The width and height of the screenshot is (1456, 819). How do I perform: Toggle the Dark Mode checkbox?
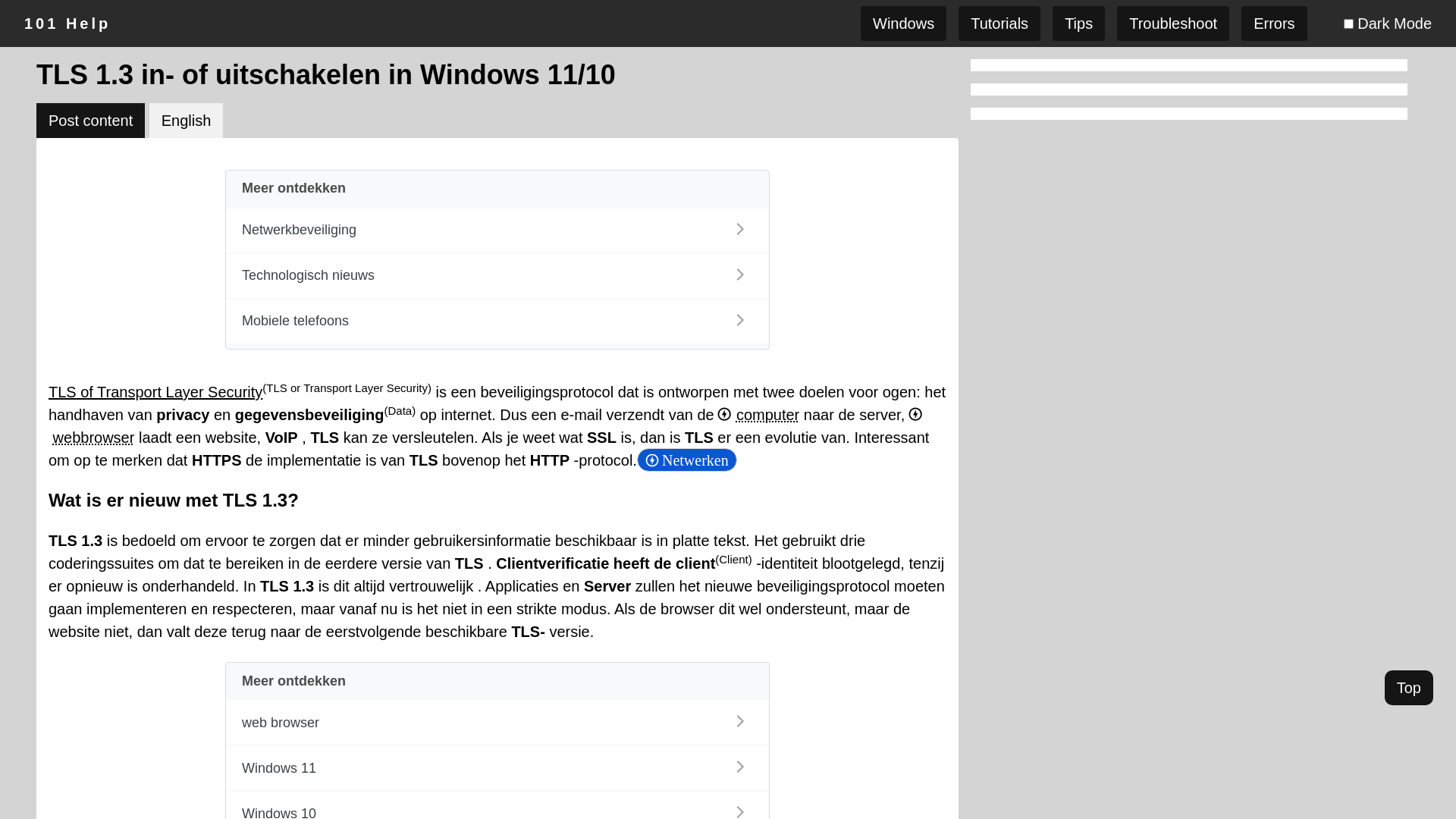(x=1348, y=24)
